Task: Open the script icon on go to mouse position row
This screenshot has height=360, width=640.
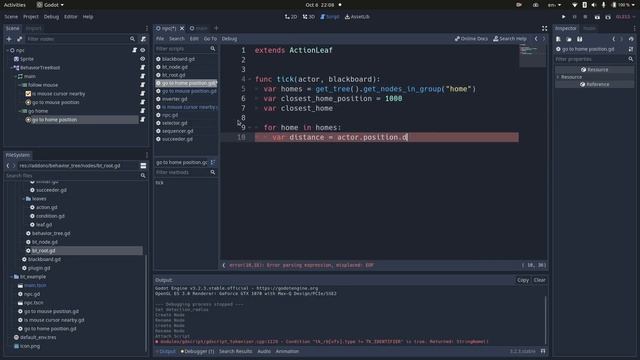Action: coord(143,102)
